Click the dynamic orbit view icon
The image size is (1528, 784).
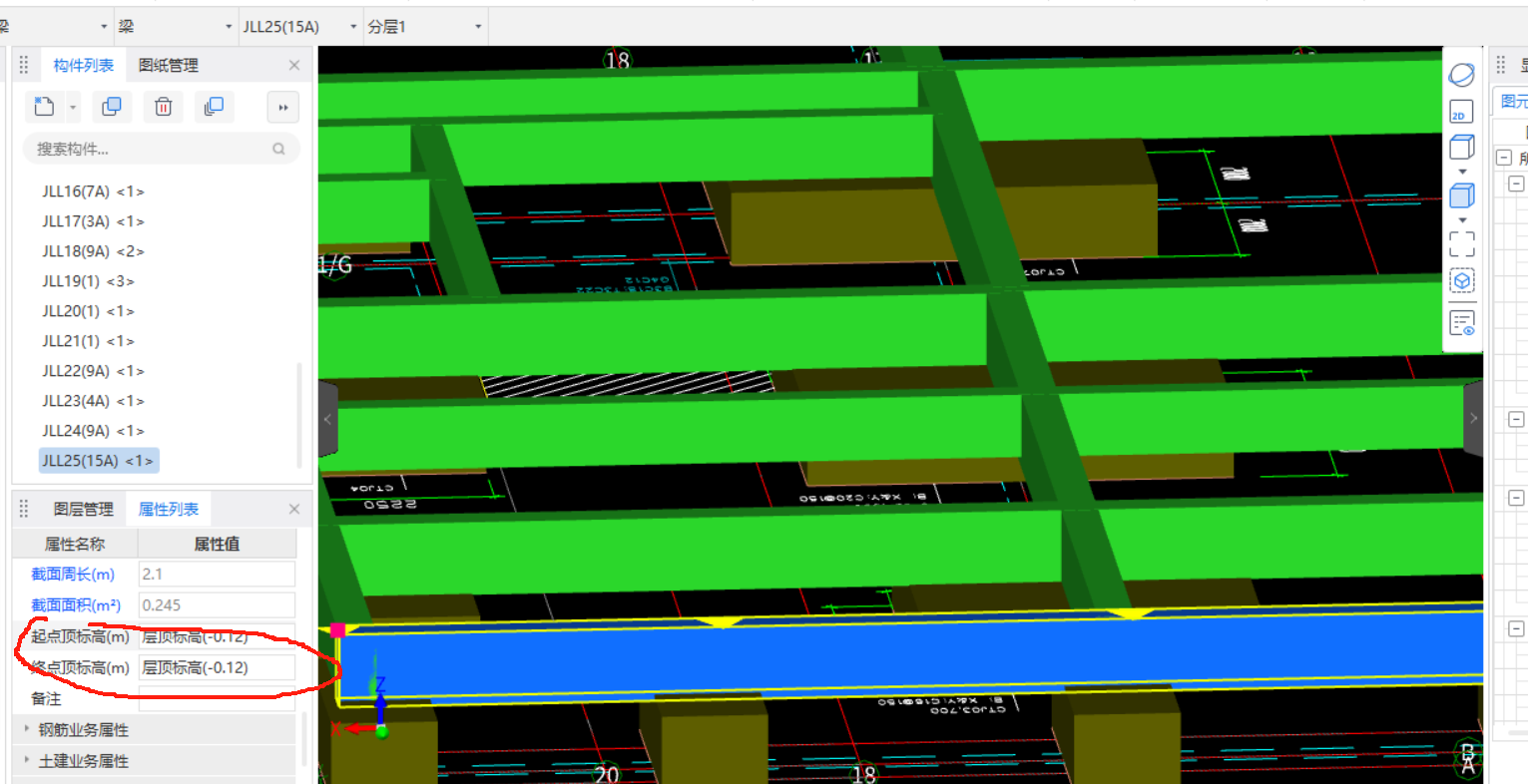(x=1462, y=75)
